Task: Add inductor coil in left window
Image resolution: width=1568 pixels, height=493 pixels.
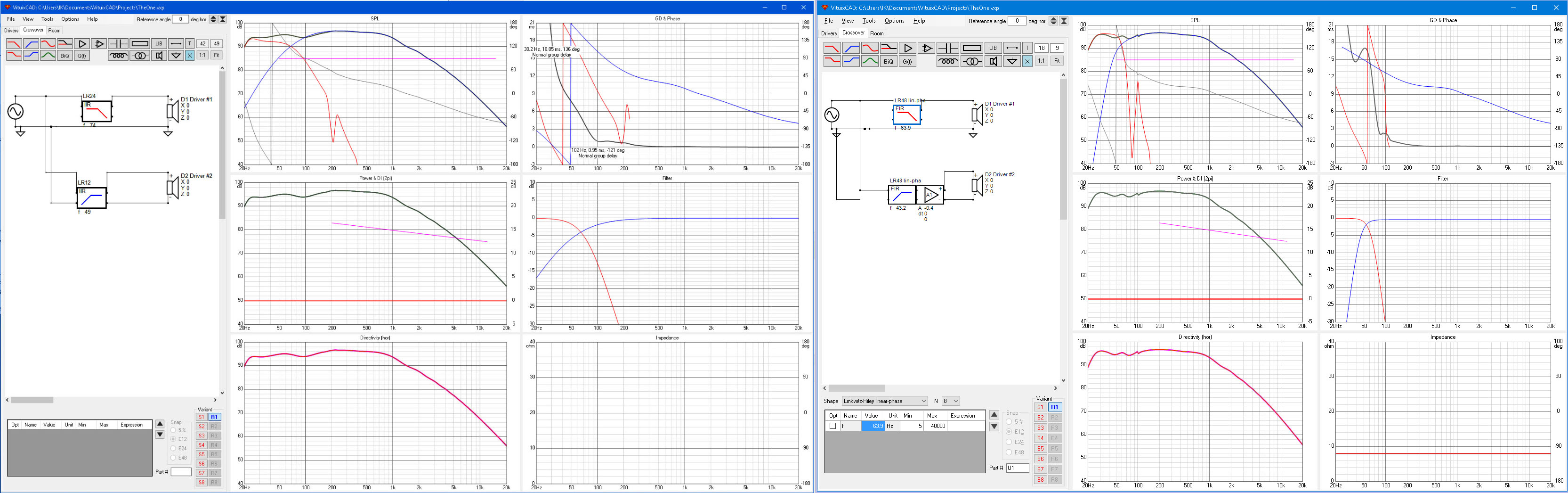Action: [118, 56]
